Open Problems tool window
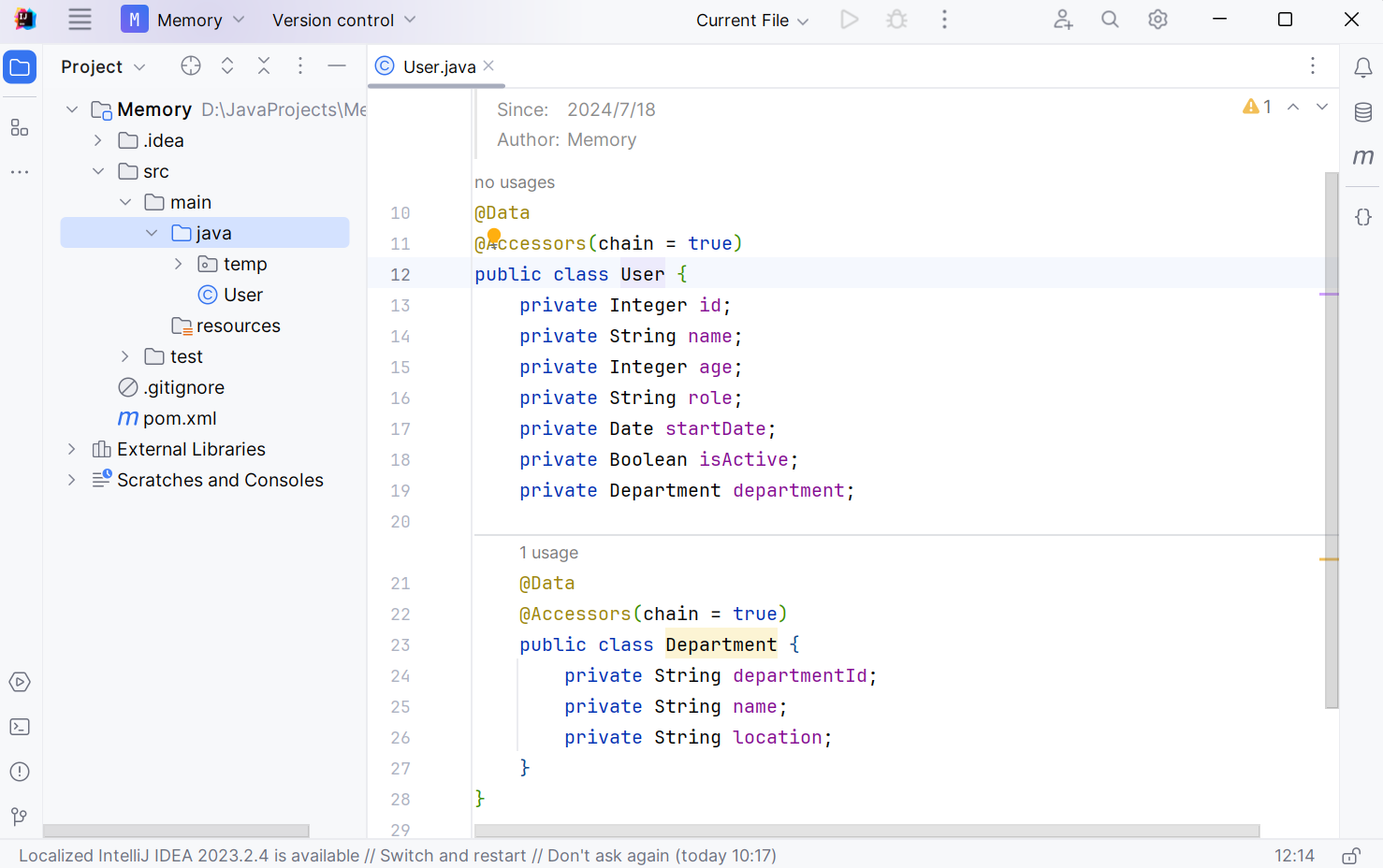The height and width of the screenshot is (868, 1383). pyautogui.click(x=20, y=772)
